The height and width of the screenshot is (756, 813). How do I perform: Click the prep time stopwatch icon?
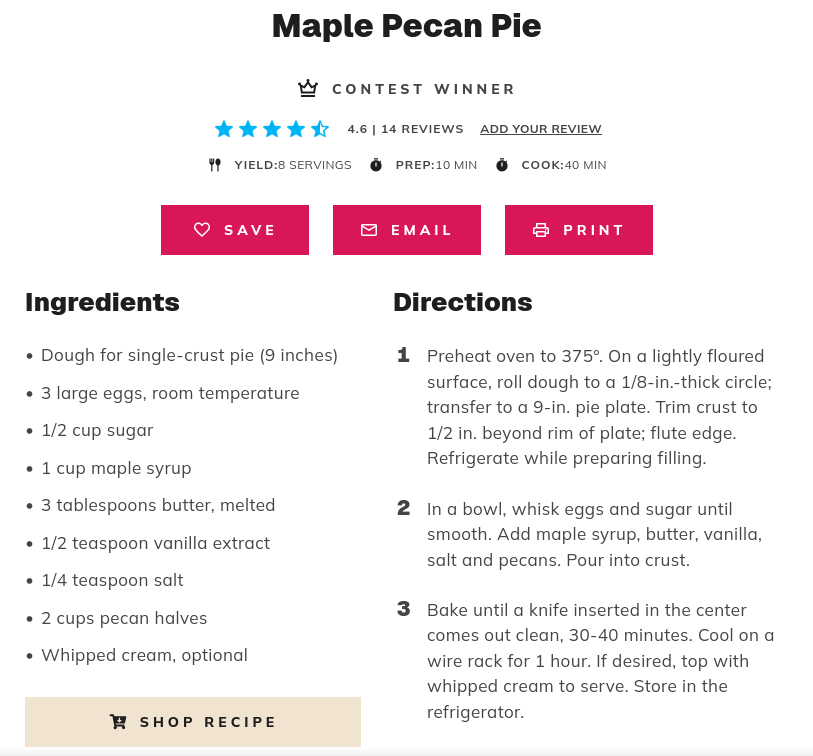[376, 165]
